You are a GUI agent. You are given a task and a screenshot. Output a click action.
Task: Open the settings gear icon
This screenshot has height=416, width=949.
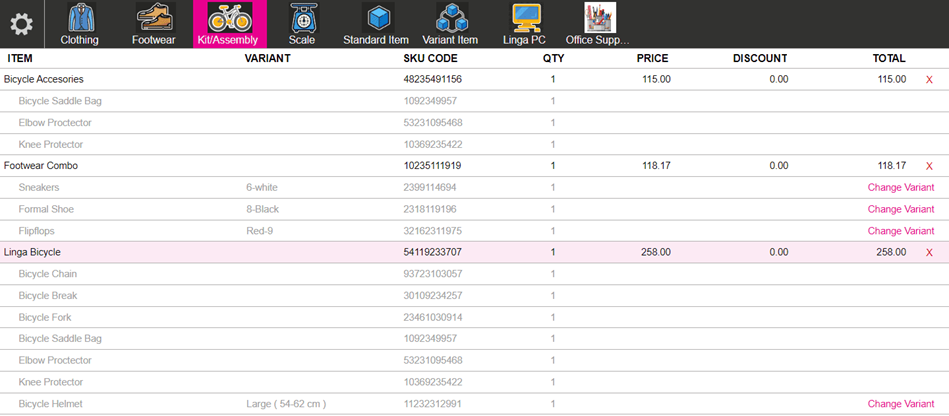click(21, 23)
